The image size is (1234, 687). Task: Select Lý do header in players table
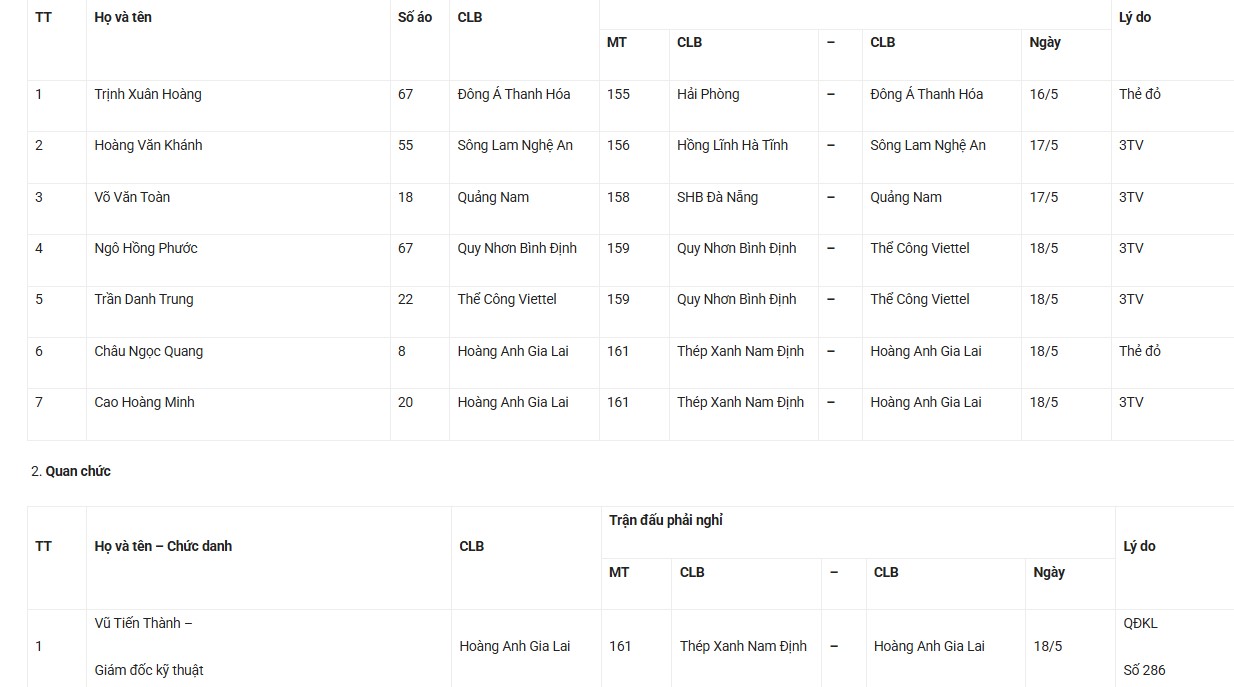(x=1135, y=17)
